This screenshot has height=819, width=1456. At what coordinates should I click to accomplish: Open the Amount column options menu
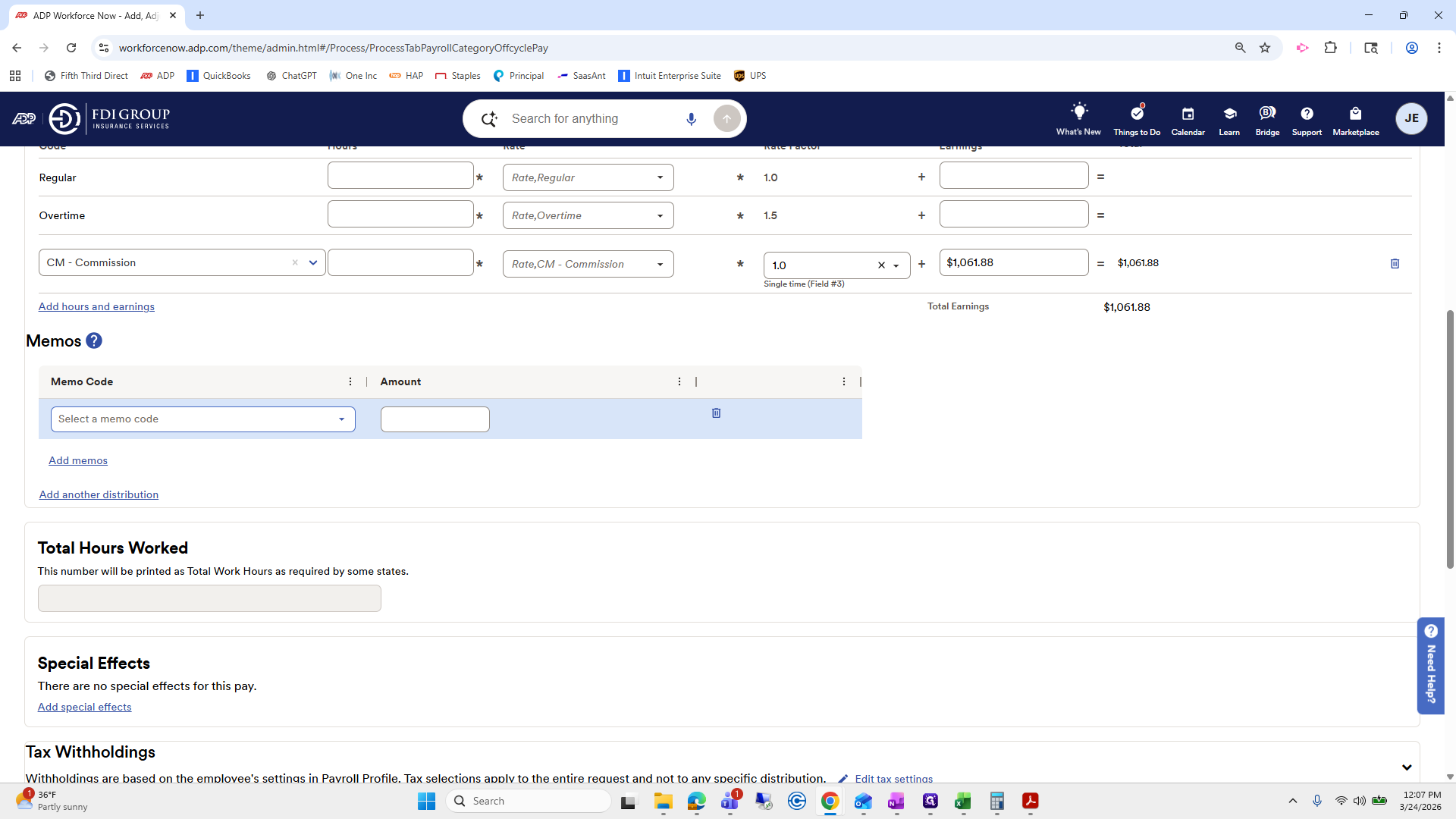tap(679, 381)
